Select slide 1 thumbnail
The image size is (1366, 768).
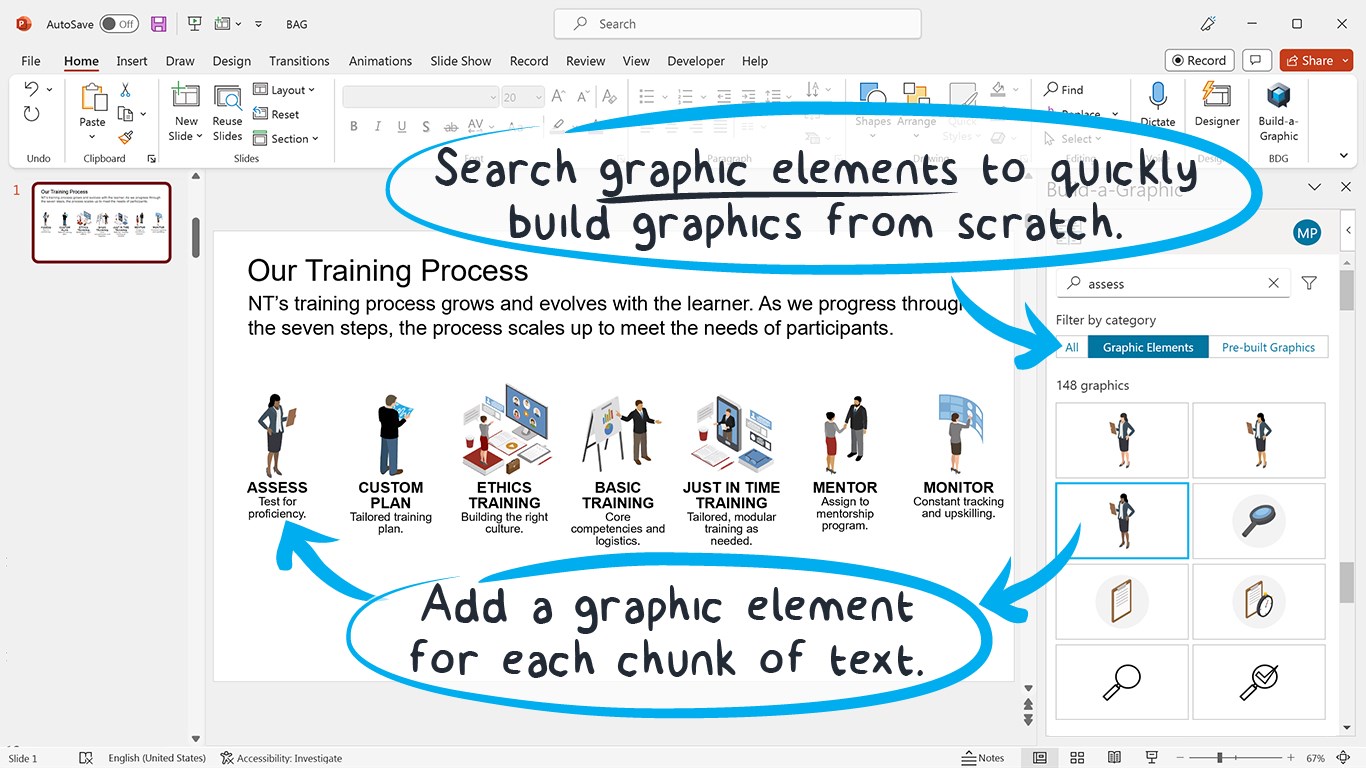click(101, 222)
